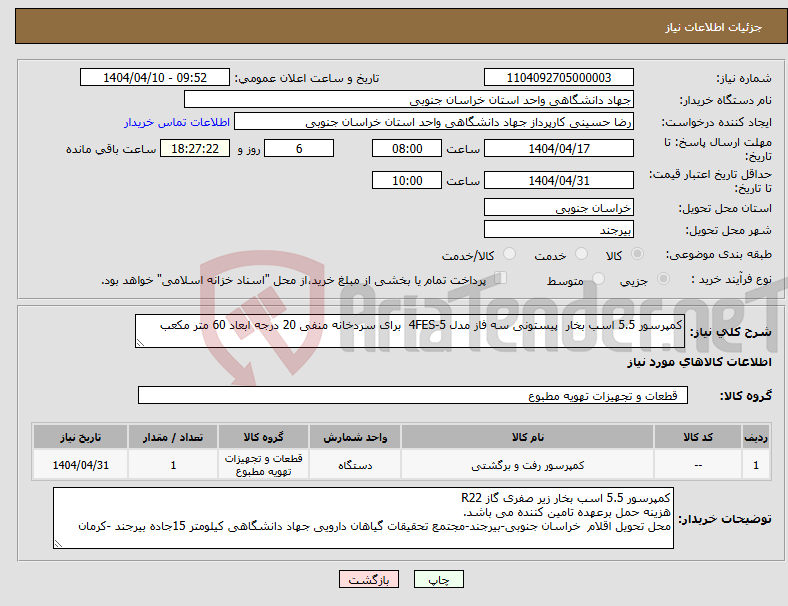
Task: Click the بازگشت back button
Action: tap(369, 579)
